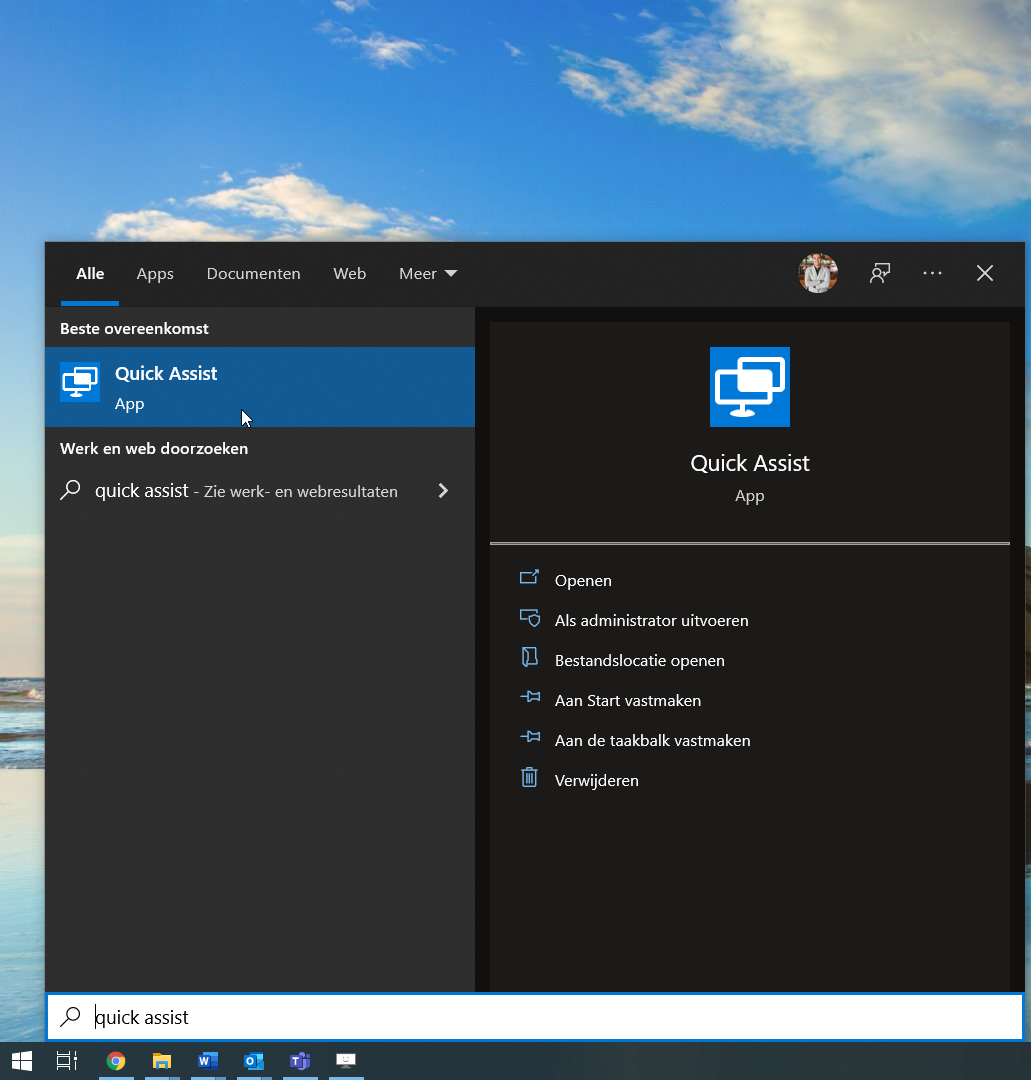
Task: Click the Beste overeenkomst heading
Action: tap(134, 329)
